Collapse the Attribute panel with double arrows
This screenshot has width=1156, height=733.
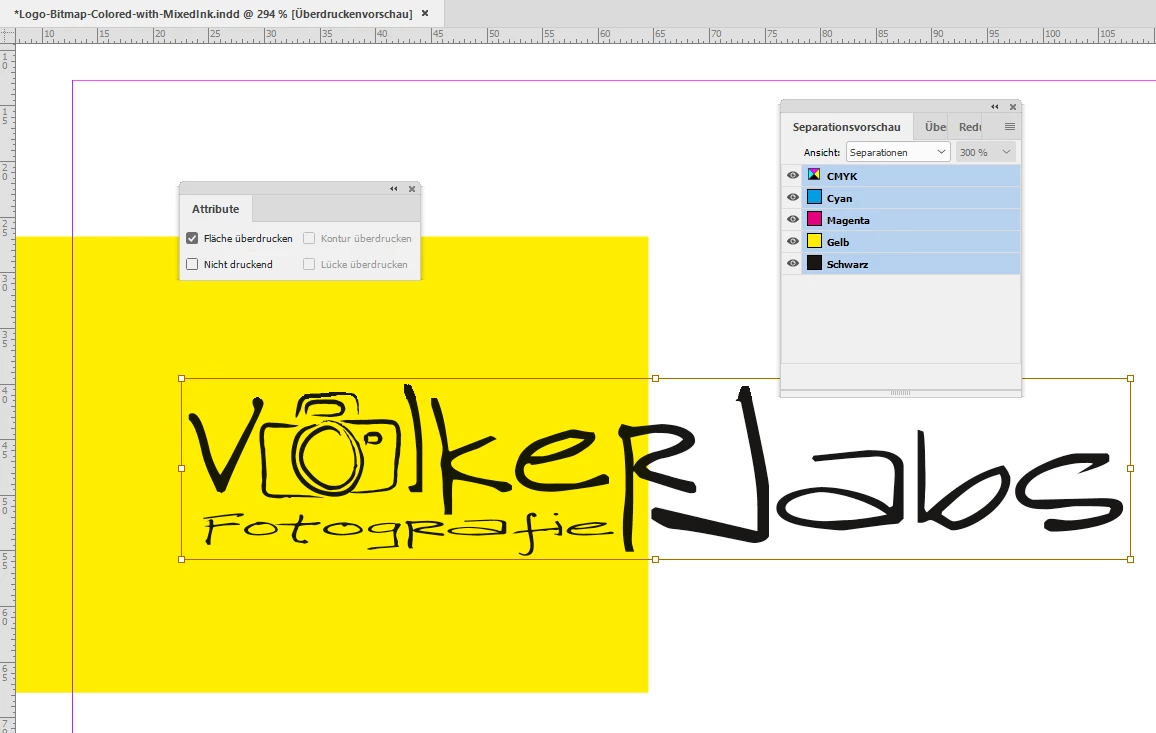click(x=394, y=189)
